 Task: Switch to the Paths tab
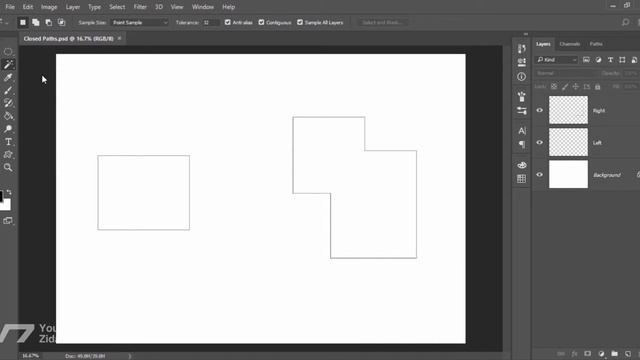(x=596, y=44)
